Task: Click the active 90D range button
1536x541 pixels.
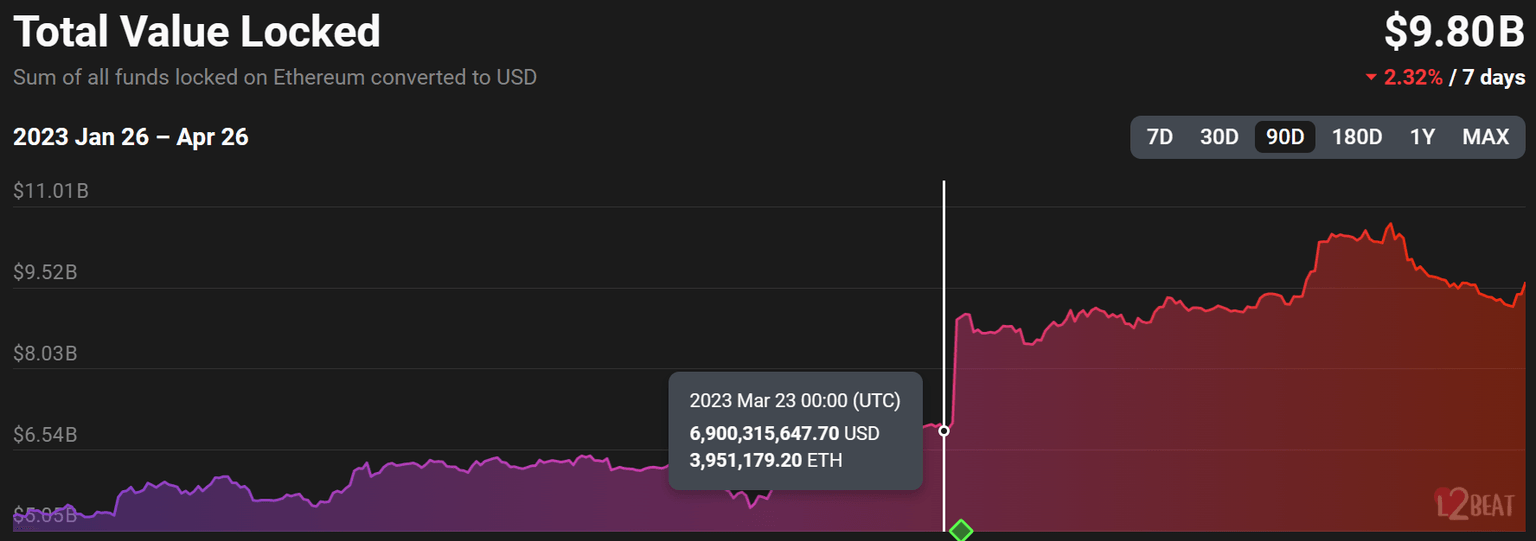Action: click(x=1285, y=137)
